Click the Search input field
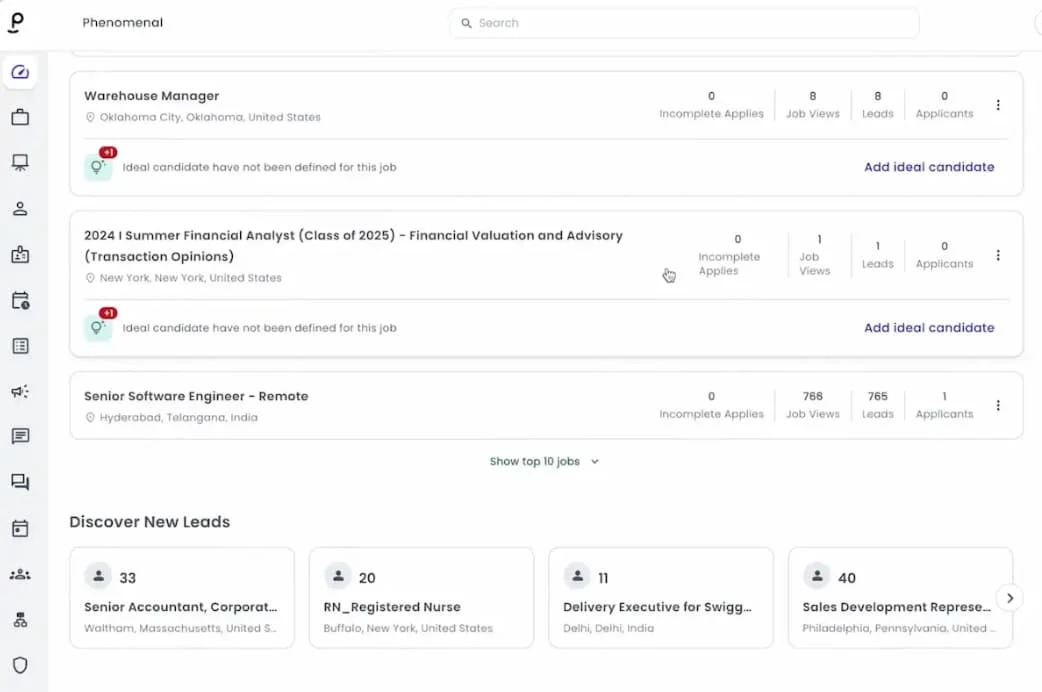Screen dimensions: 1042x692 684,23
